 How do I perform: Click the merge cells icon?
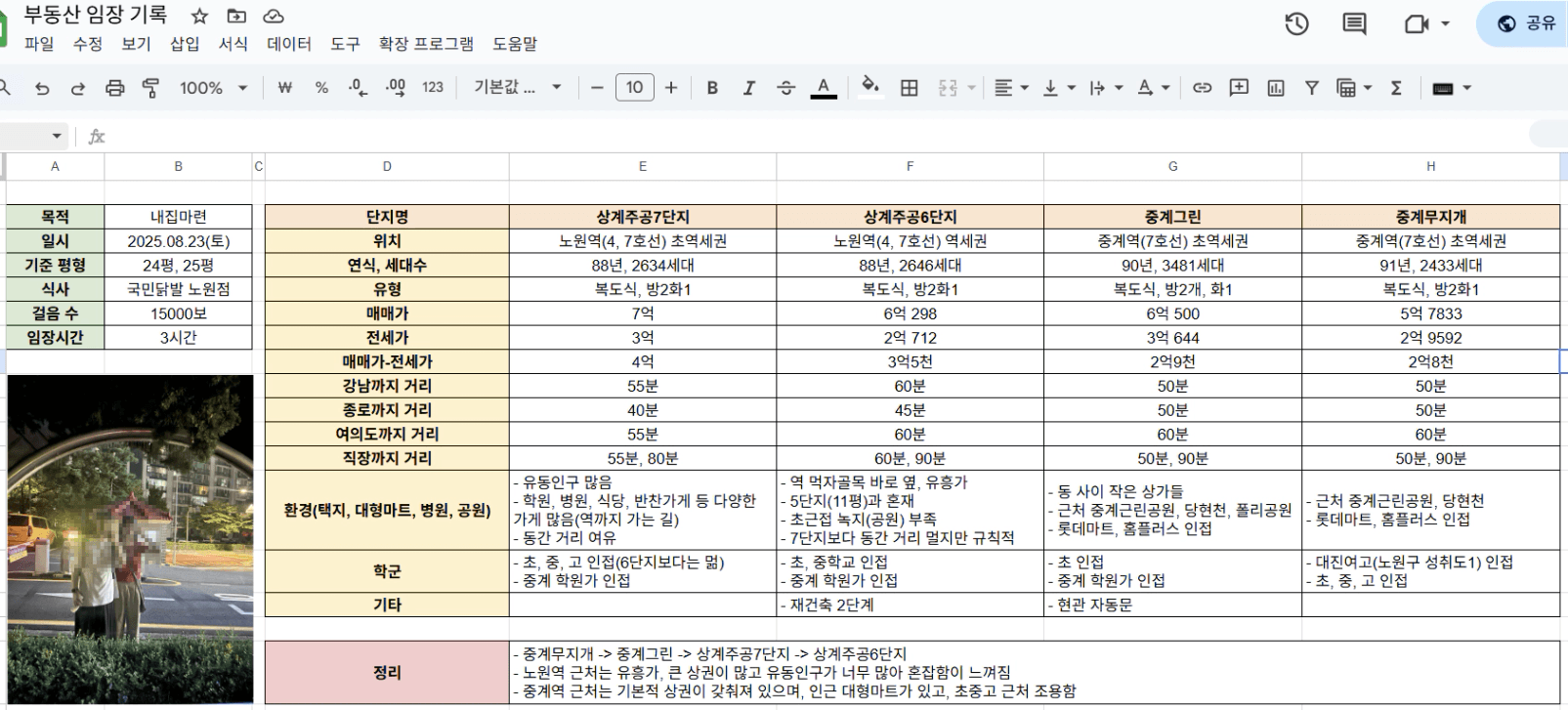point(948,88)
